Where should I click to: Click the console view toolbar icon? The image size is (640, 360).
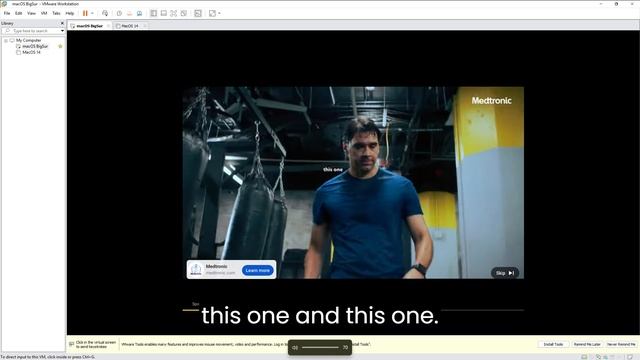pos(164,13)
